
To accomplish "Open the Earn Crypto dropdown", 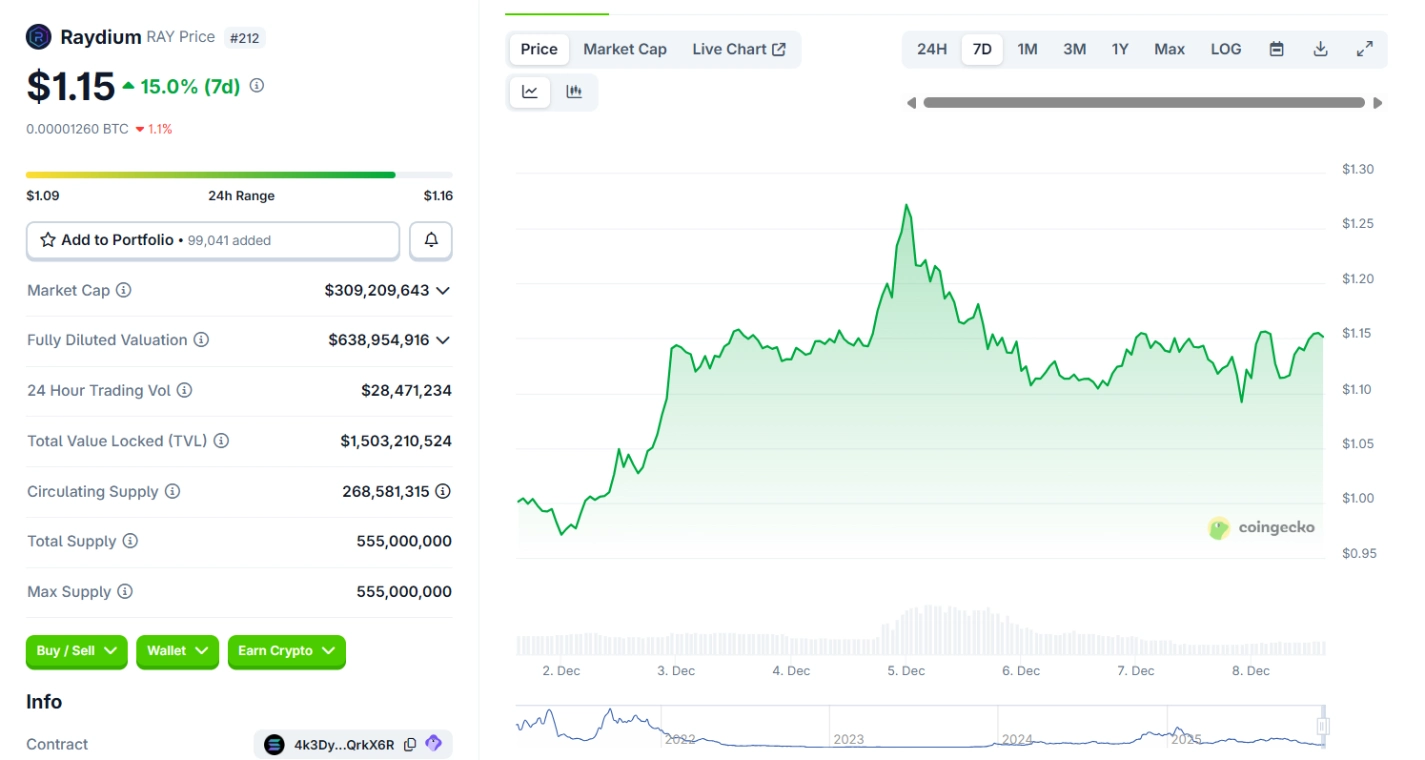I will click(x=286, y=651).
